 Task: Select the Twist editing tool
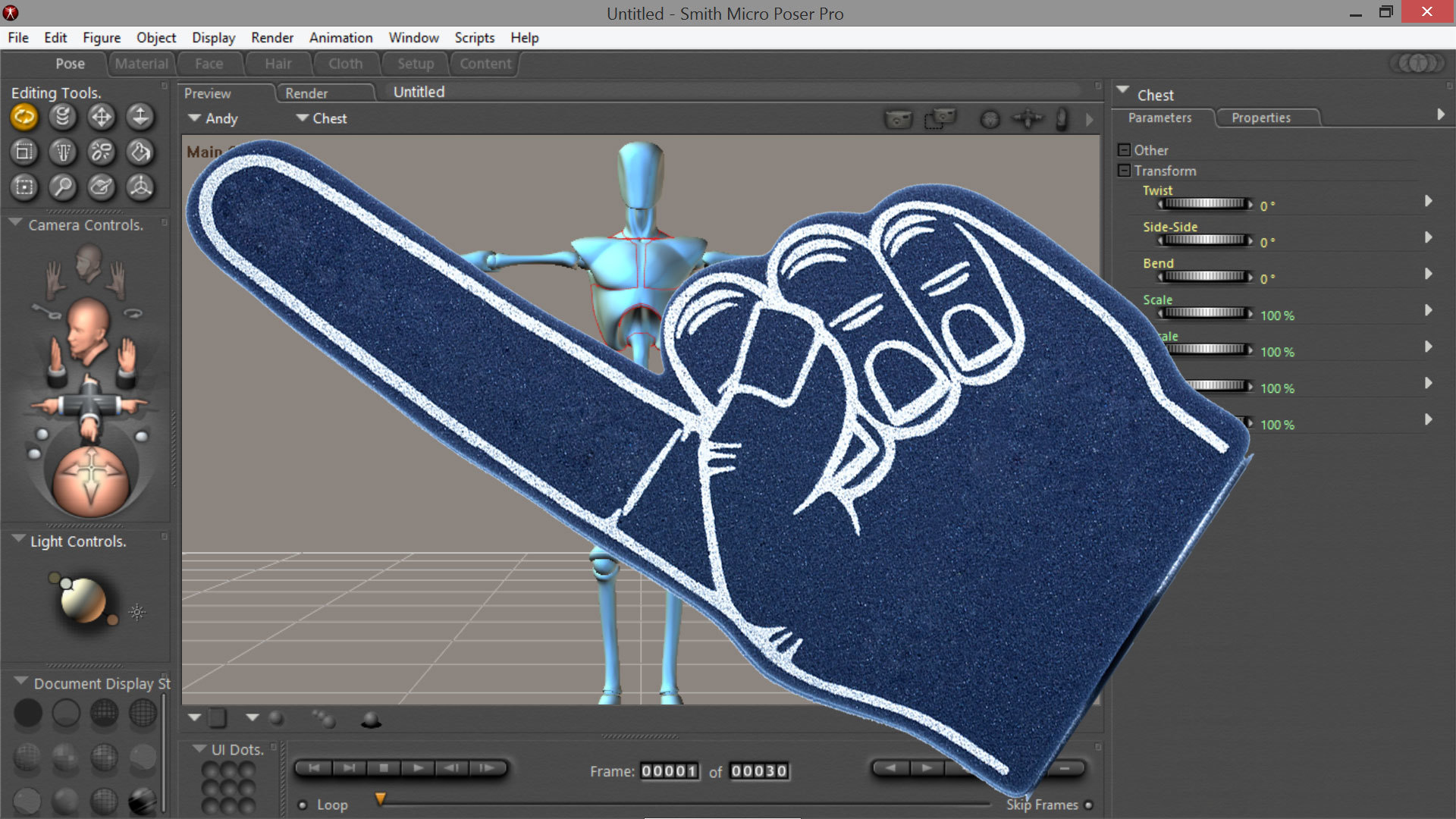click(63, 117)
